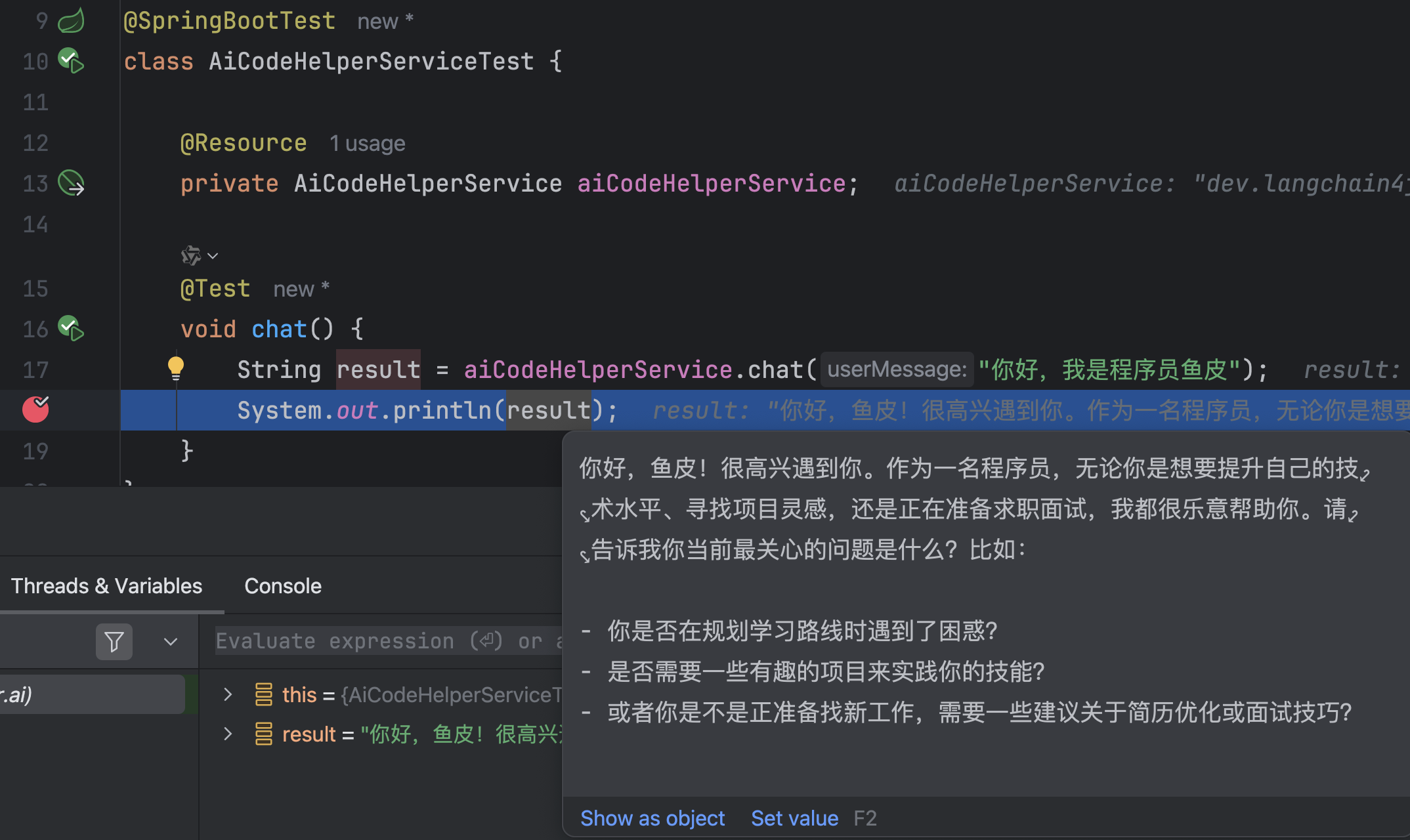This screenshot has height=840, width=1410.
Task: Click the 'Show as object' link
Action: pyautogui.click(x=652, y=818)
